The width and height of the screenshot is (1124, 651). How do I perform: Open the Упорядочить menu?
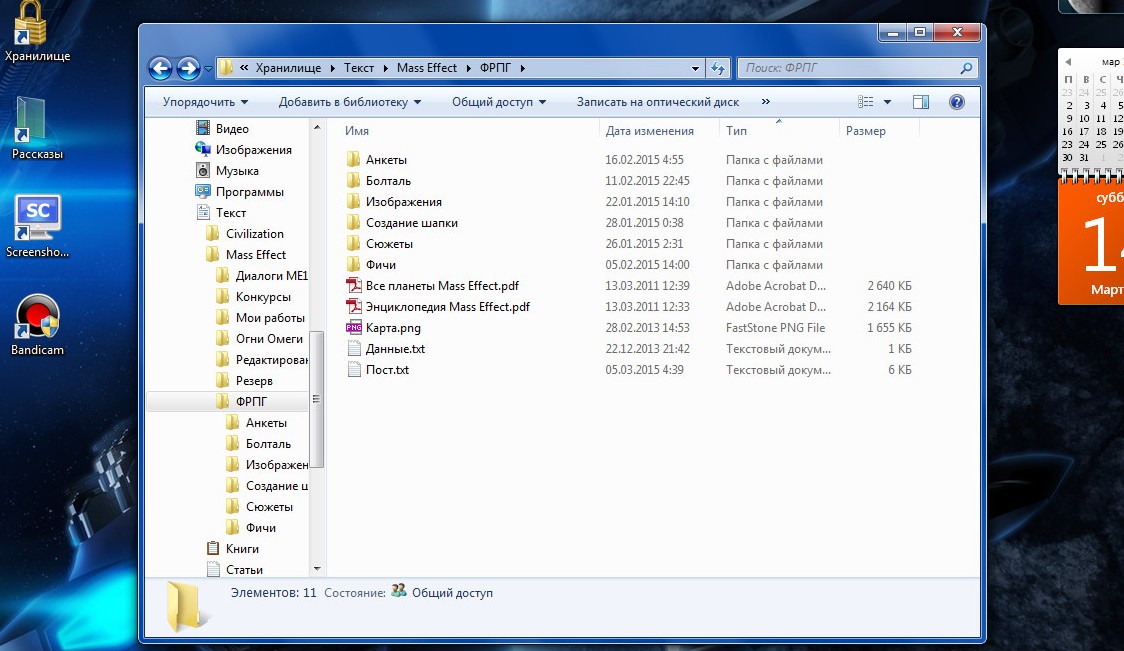tap(205, 102)
